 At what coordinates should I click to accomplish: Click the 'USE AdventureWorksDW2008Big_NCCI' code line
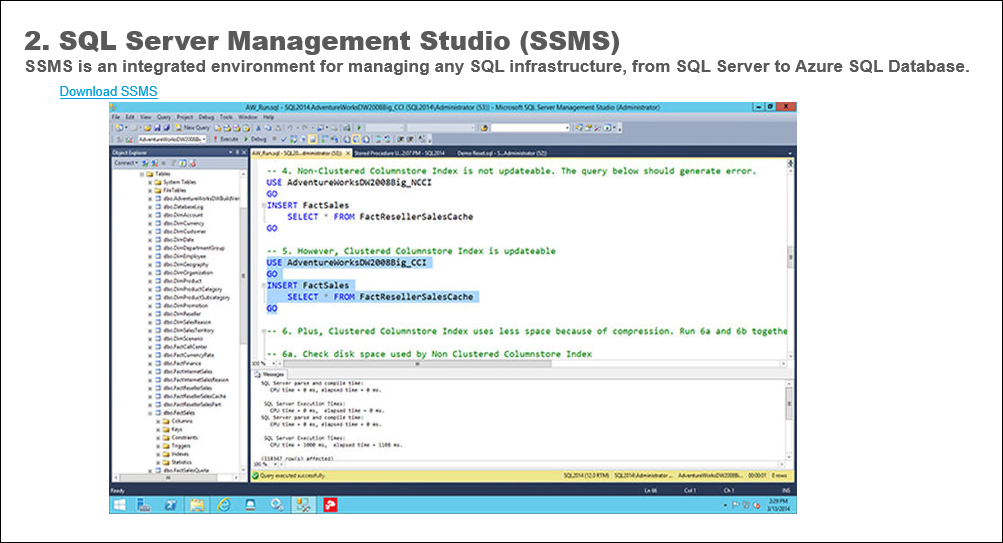click(x=349, y=182)
